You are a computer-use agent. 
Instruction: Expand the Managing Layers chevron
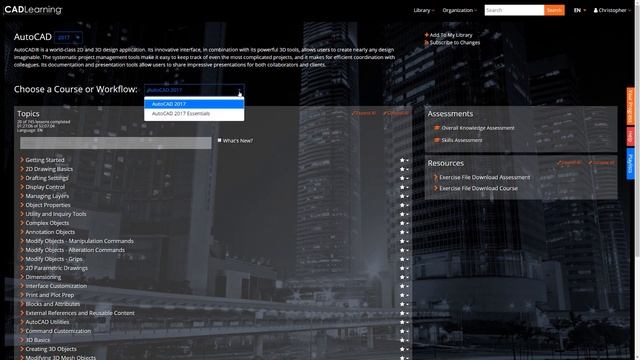pyautogui.click(x=22, y=196)
